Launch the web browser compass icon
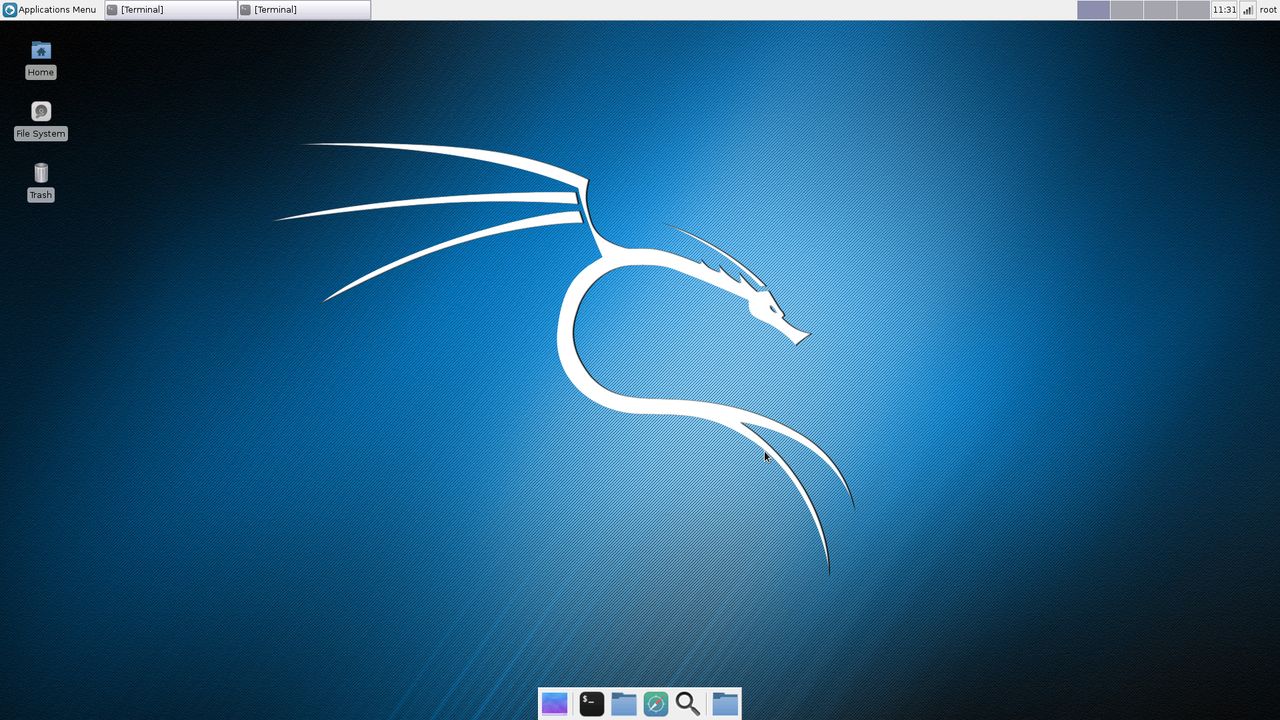The height and width of the screenshot is (720, 1280). pyautogui.click(x=656, y=704)
